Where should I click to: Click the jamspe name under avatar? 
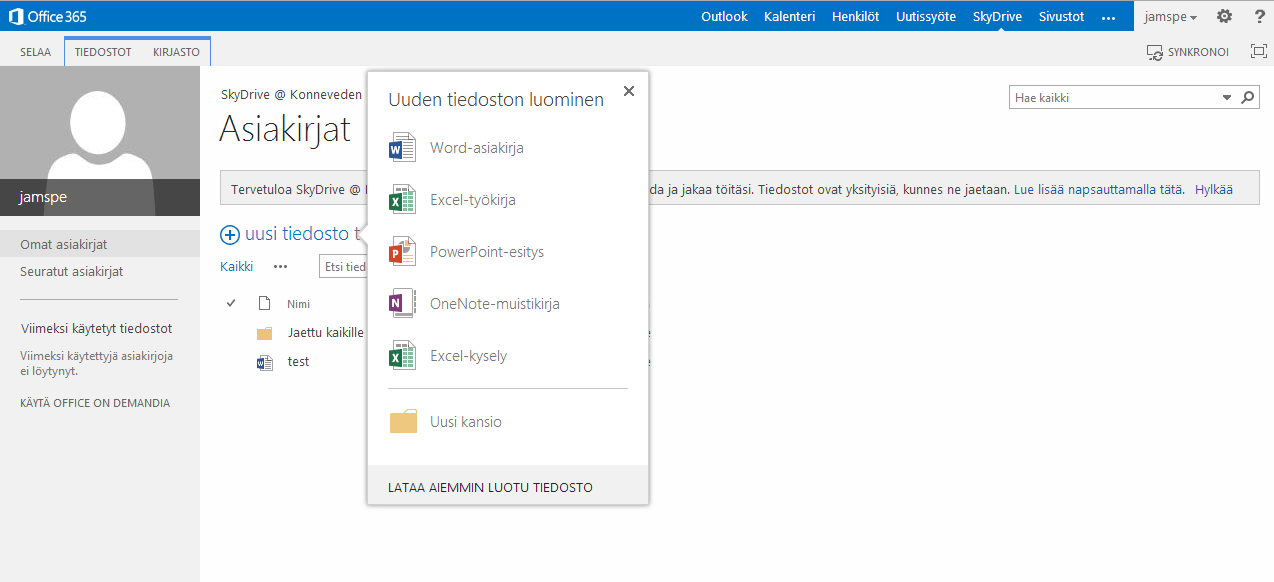click(x=43, y=197)
